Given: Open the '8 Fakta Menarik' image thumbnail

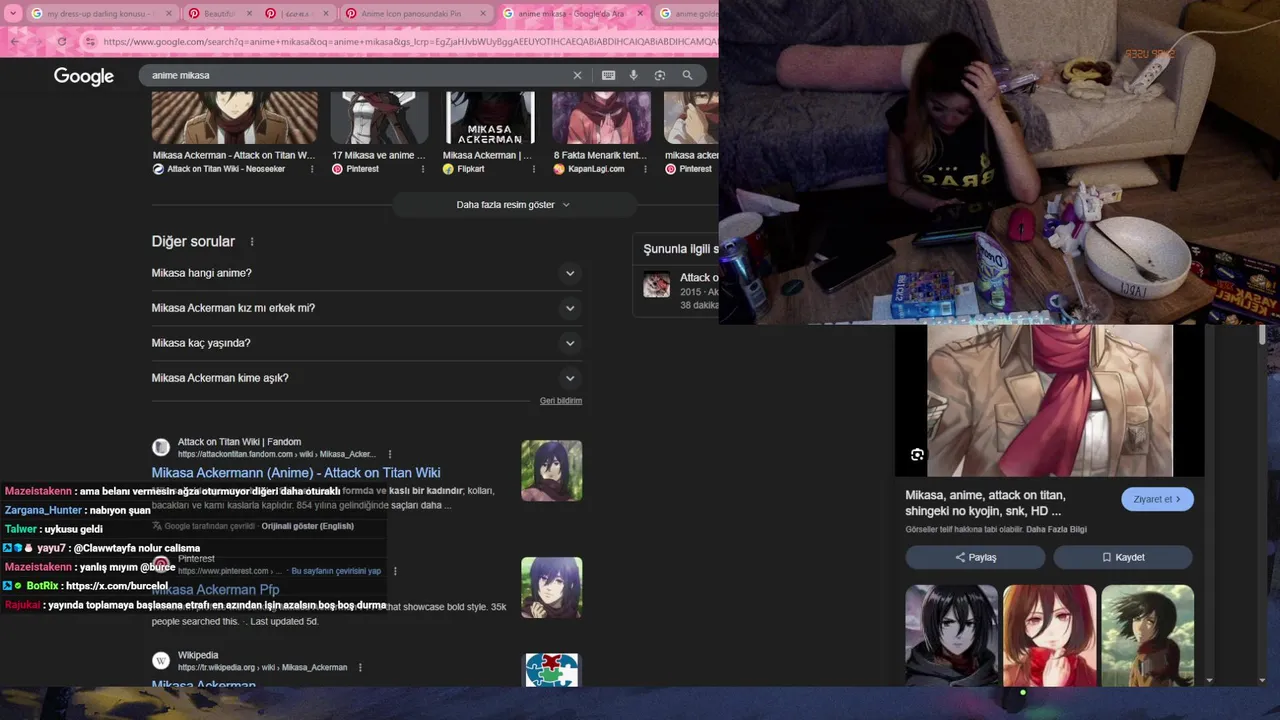Looking at the screenshot, I should pos(601,117).
